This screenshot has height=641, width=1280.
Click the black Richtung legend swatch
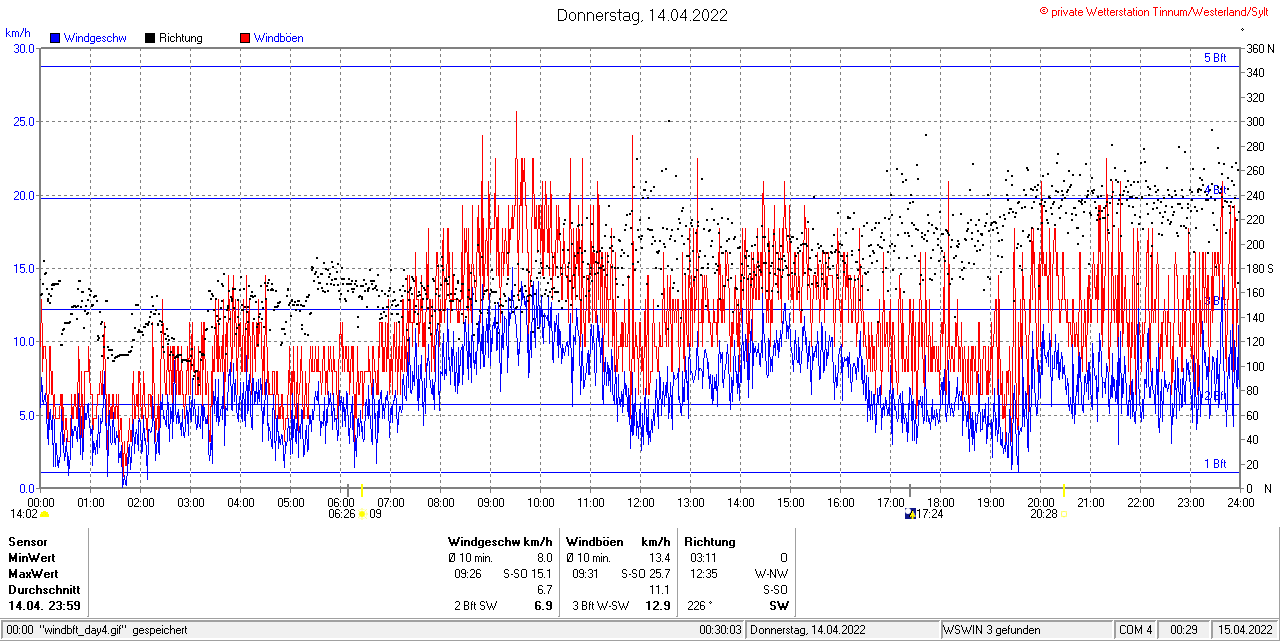click(x=150, y=38)
